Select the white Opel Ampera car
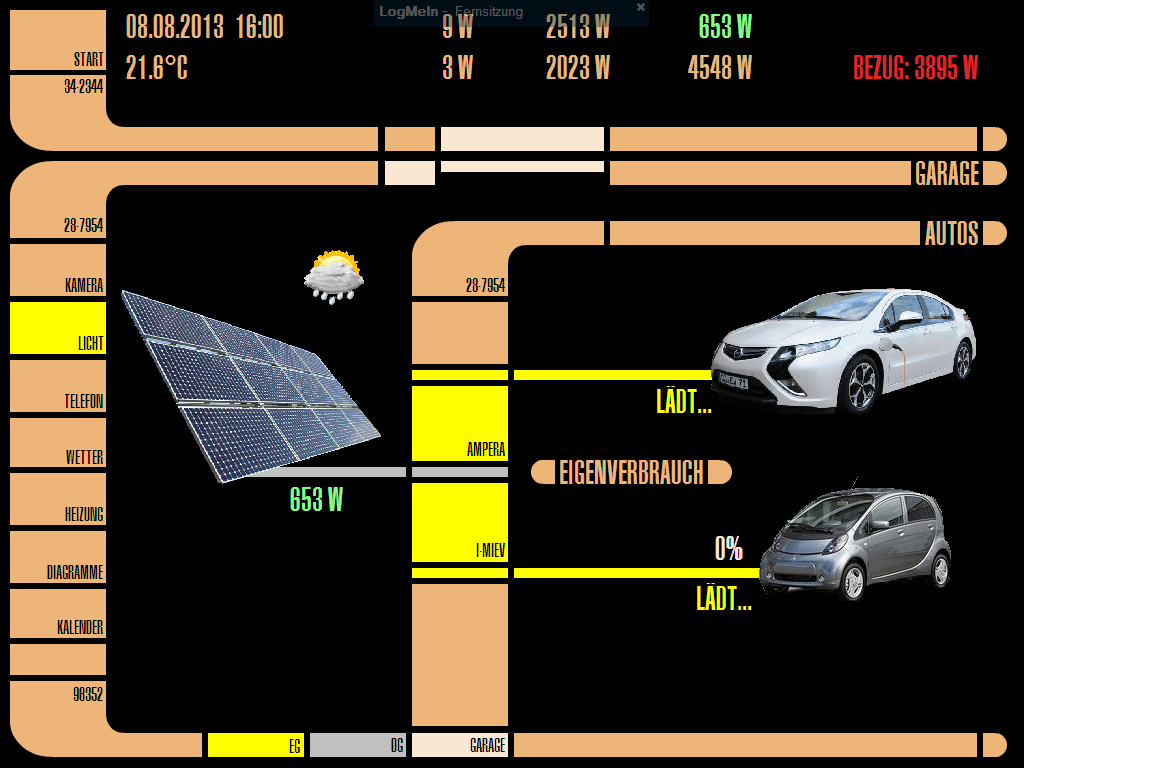The image size is (1152, 768). pyautogui.click(x=843, y=349)
